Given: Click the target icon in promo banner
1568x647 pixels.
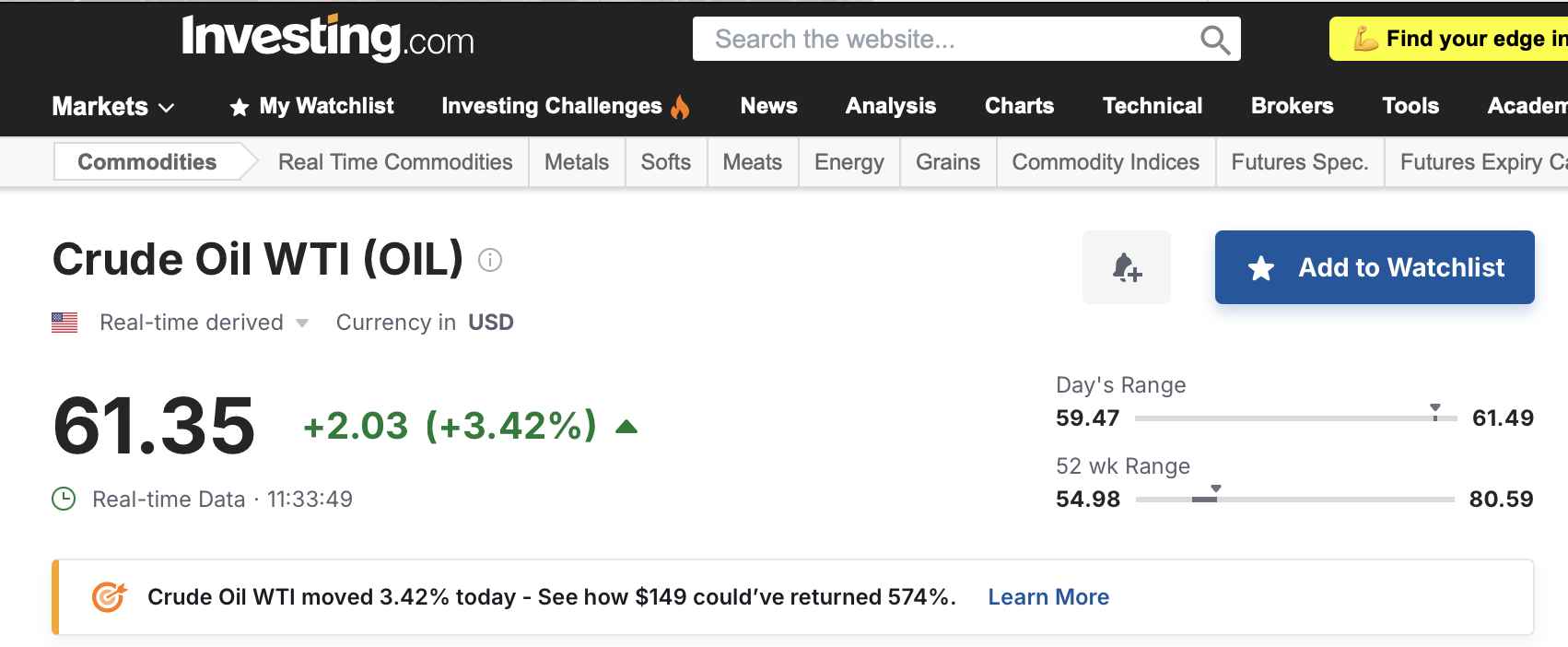Looking at the screenshot, I should point(109,597).
